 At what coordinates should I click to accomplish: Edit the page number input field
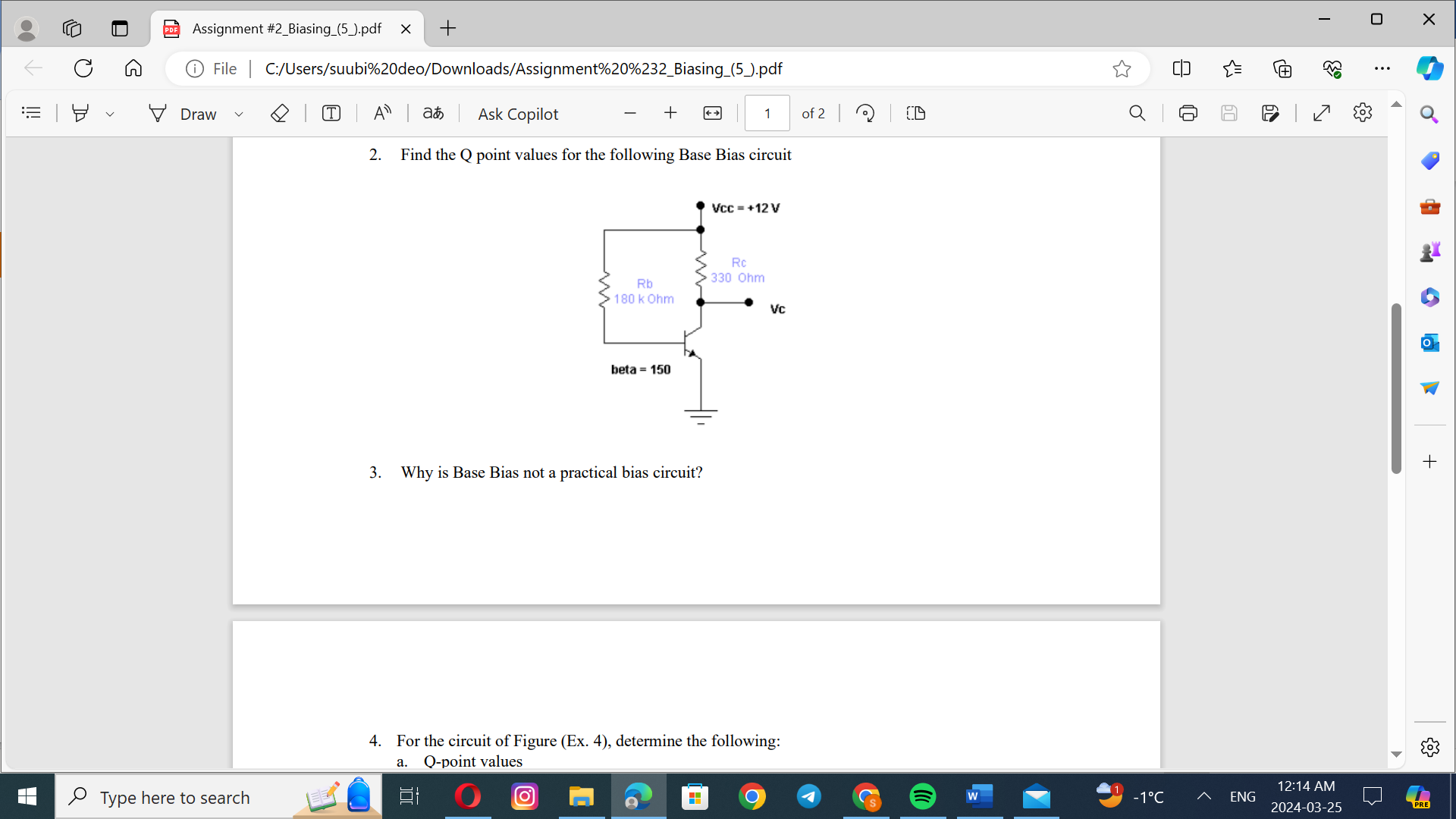click(x=767, y=113)
